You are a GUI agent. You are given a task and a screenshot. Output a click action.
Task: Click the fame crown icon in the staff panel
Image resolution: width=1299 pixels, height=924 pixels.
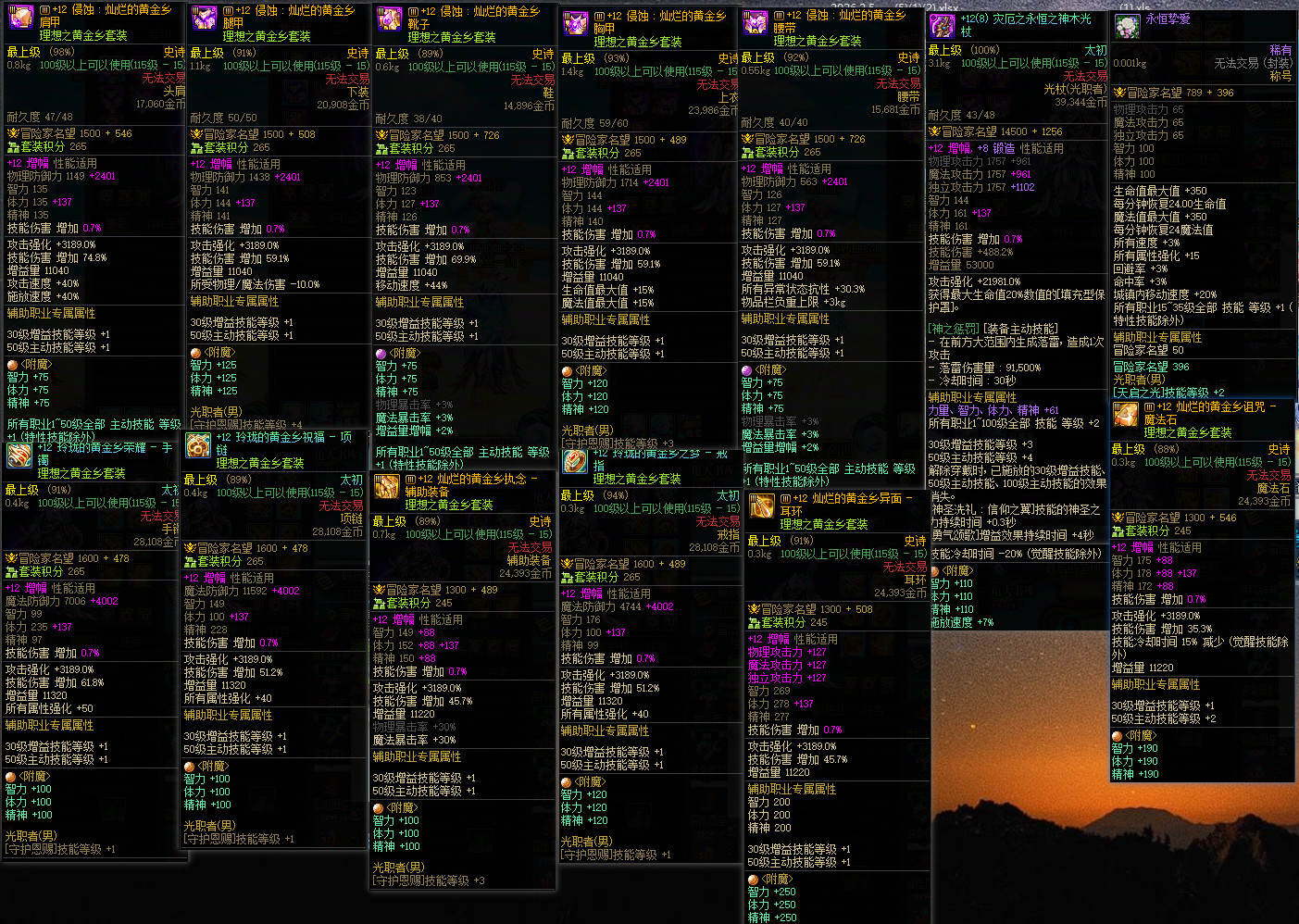click(x=935, y=131)
